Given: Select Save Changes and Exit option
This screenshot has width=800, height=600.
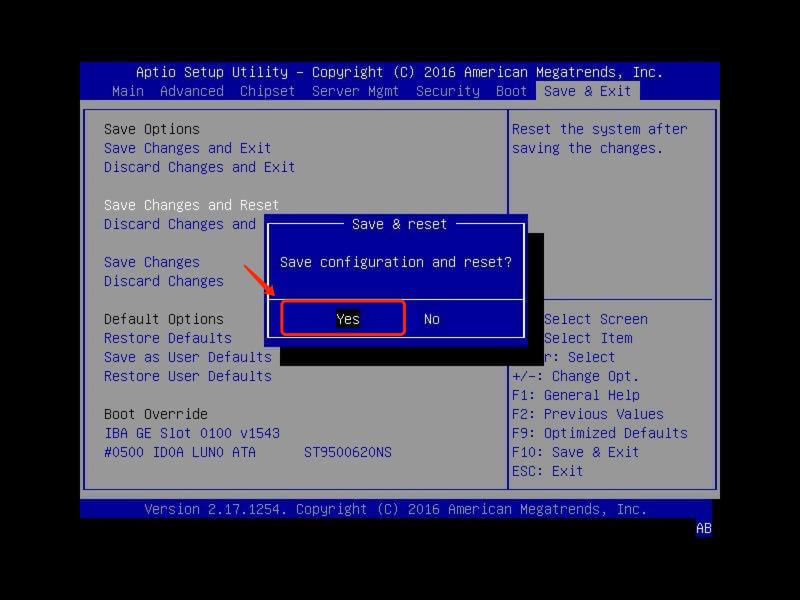Looking at the screenshot, I should [187, 148].
